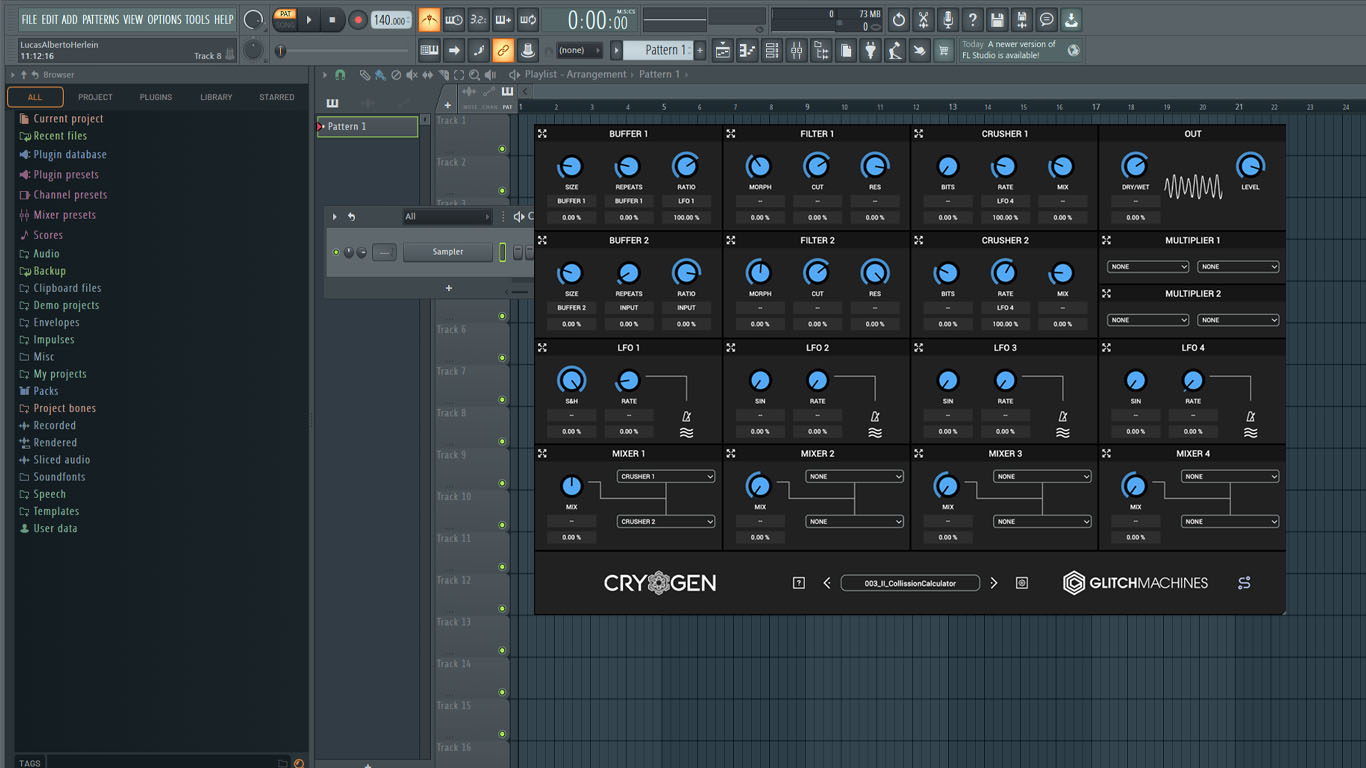1366x768 pixels.
Task: Open the MULTIPLIER 2 right NONE dropdown
Action: [1238, 320]
